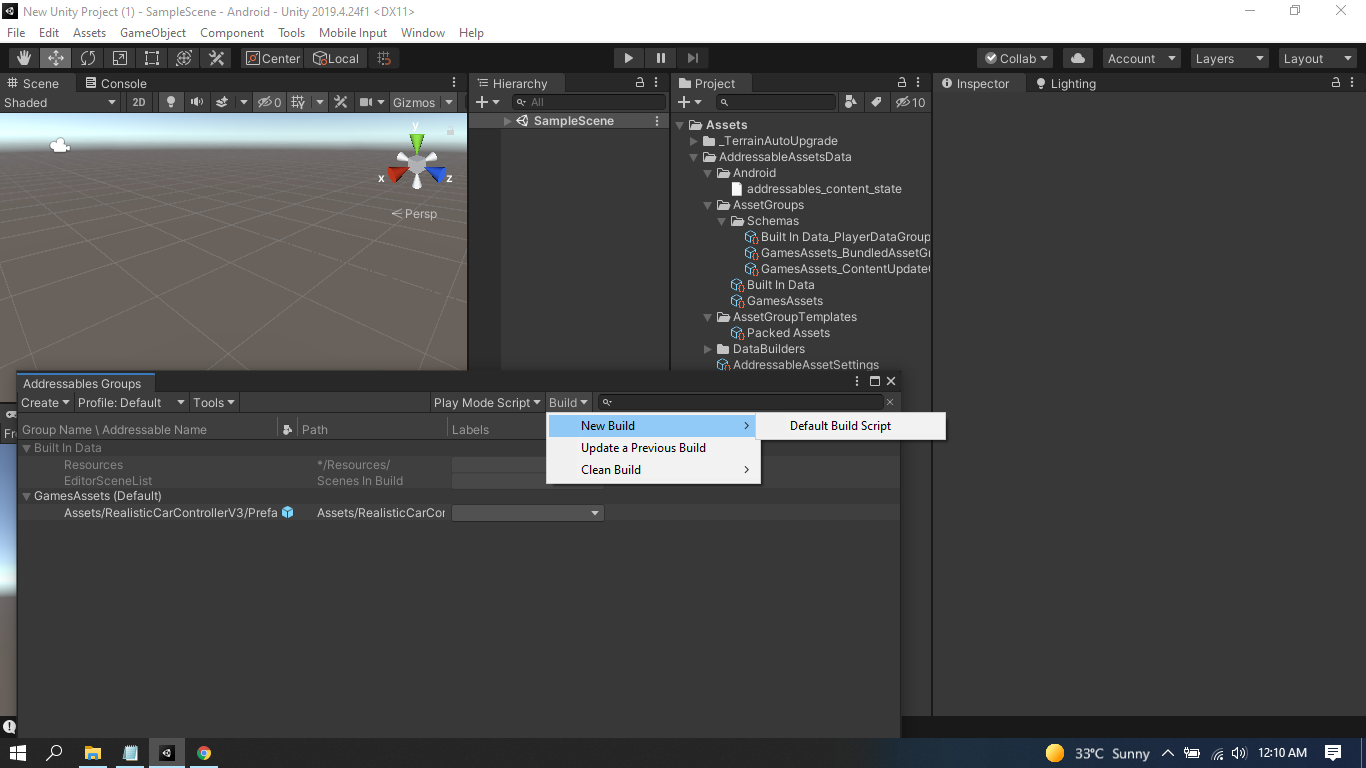Toggle grid snapping icon

(x=384, y=58)
